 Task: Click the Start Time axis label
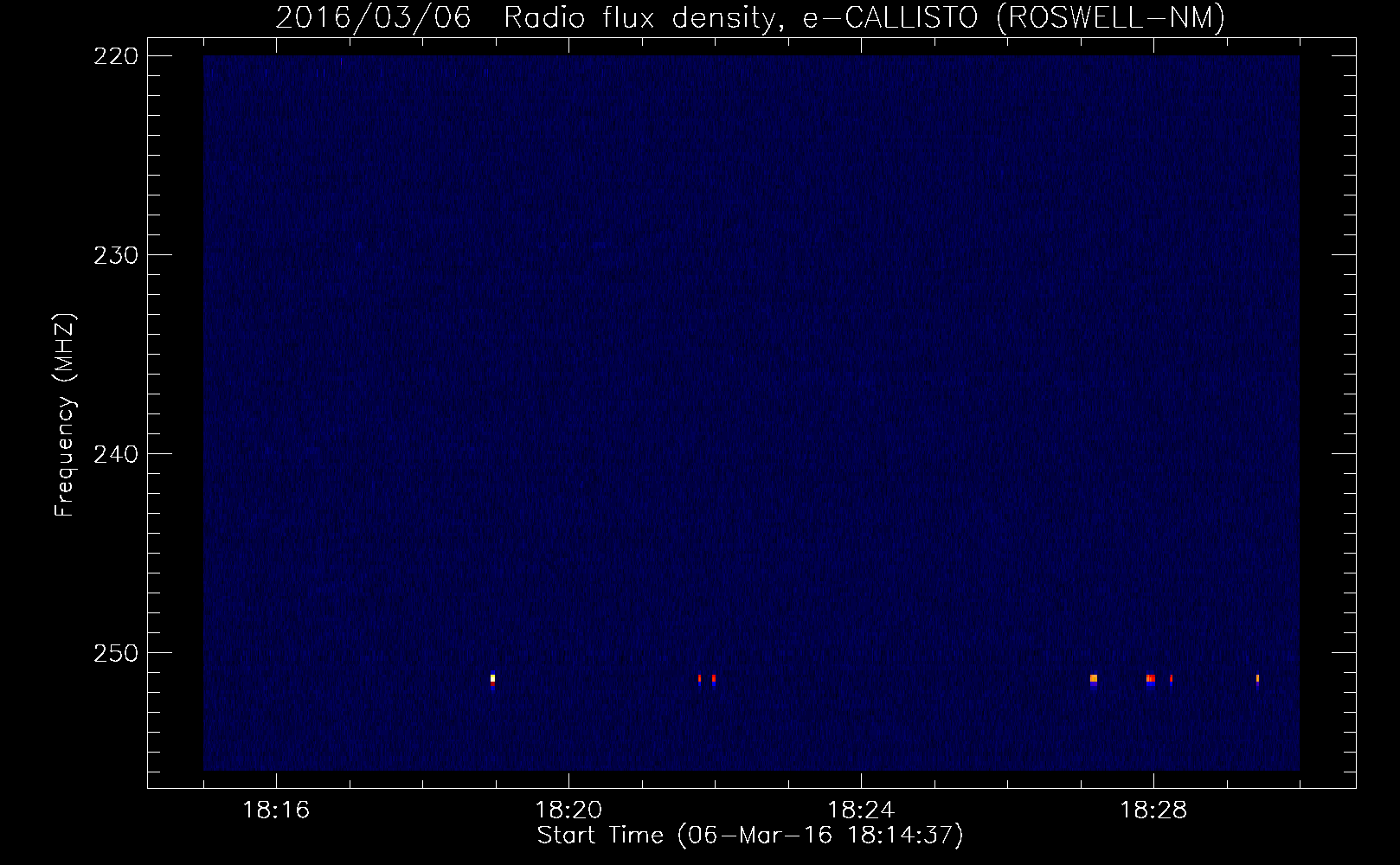tap(750, 836)
